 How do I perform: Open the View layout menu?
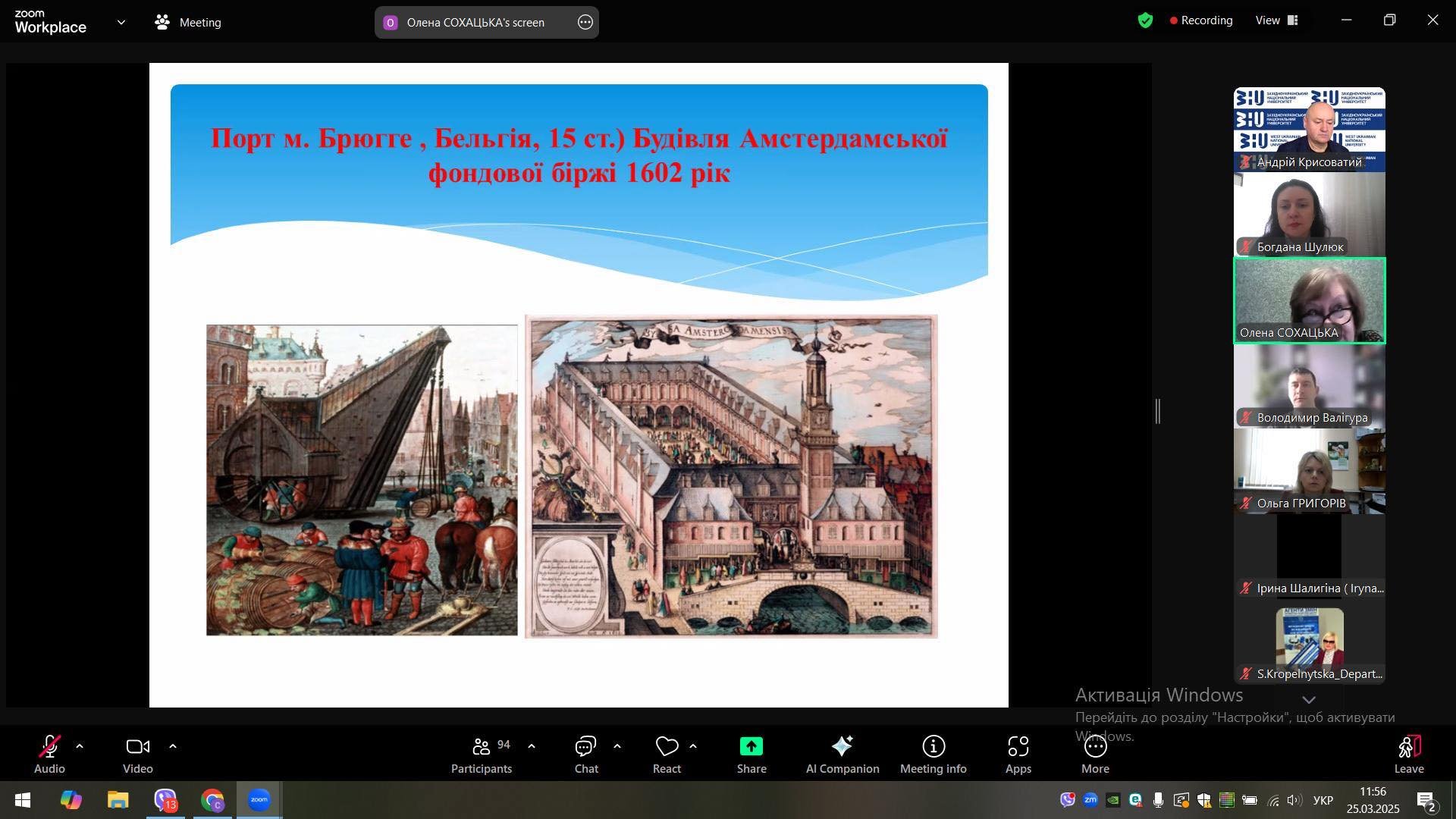click(x=1277, y=20)
